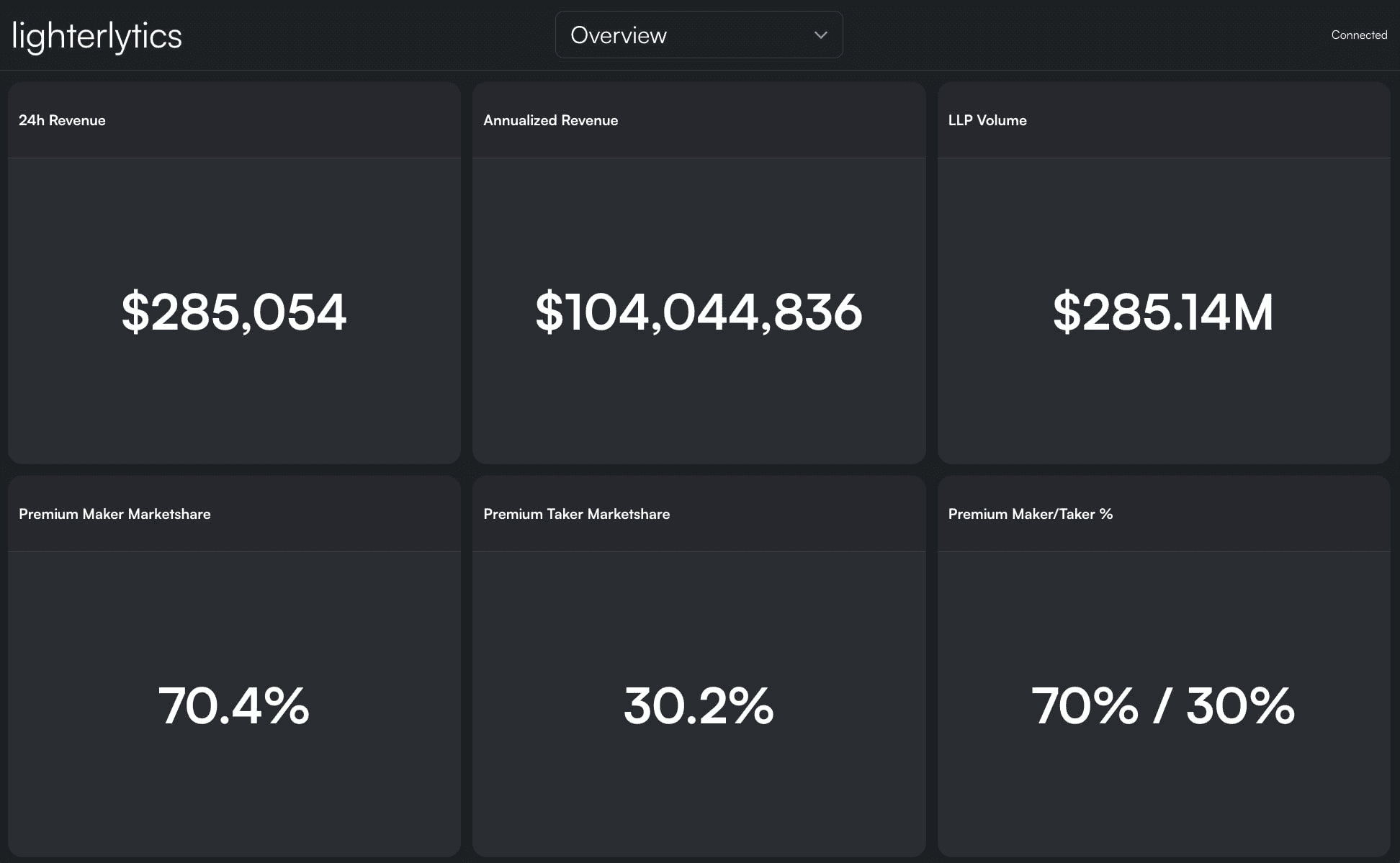Click the LLP Volume panel body
Viewport: 1400px width, 863px height.
point(1162,403)
